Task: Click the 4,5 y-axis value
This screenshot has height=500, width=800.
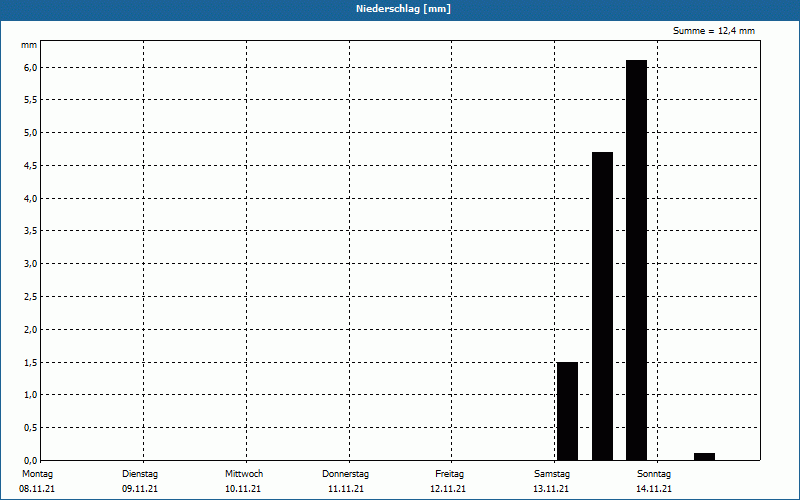Action: (x=31, y=165)
